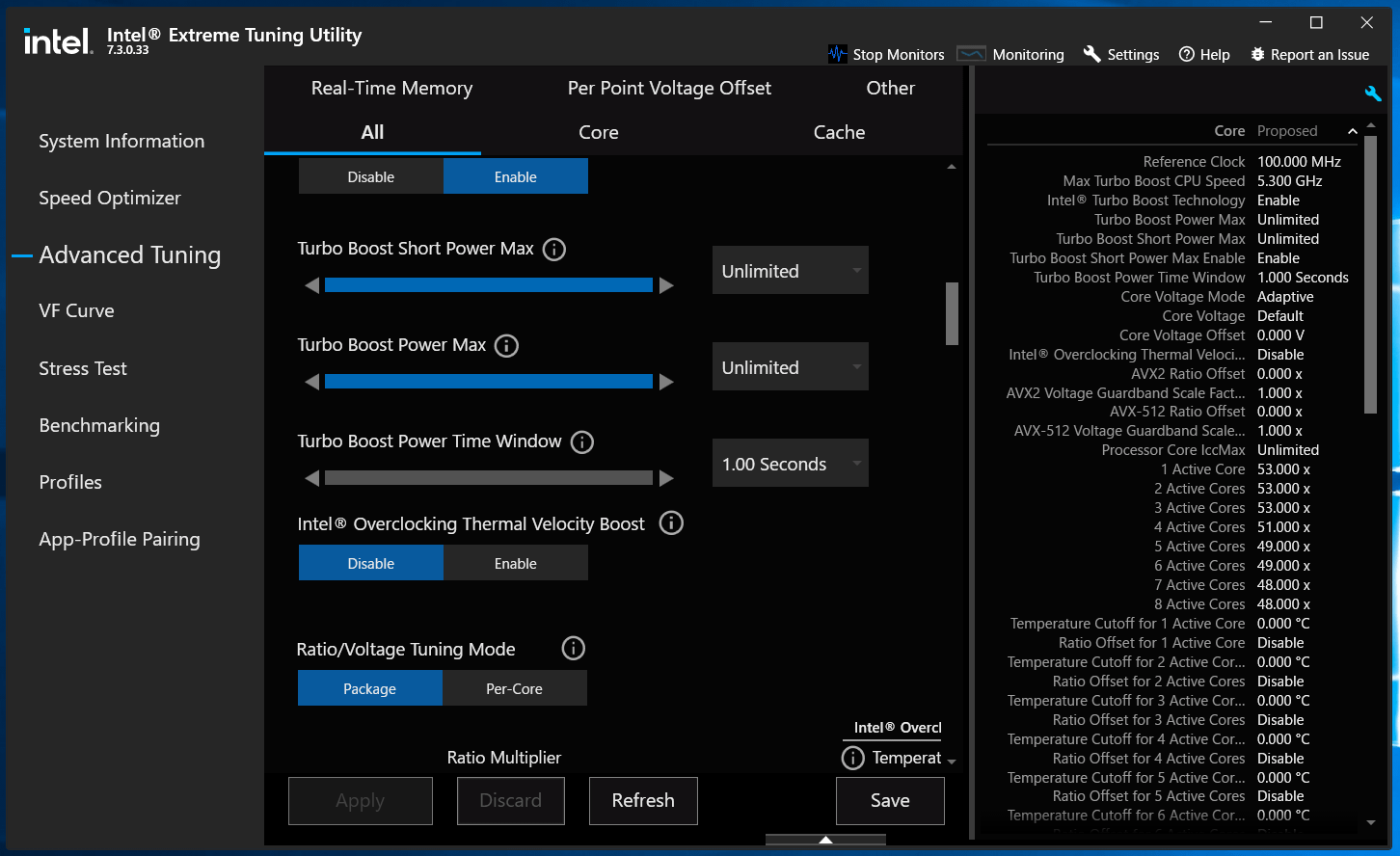Click Turbo Boost Short Power Max slider track
The height and width of the screenshot is (856, 1400).
pyautogui.click(x=489, y=285)
